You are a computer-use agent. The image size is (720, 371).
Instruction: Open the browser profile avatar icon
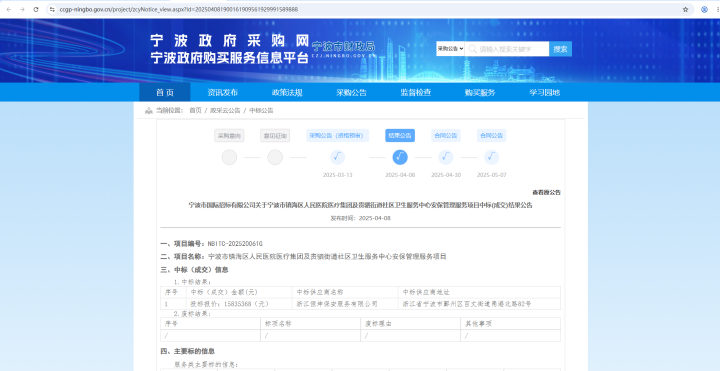704,9
